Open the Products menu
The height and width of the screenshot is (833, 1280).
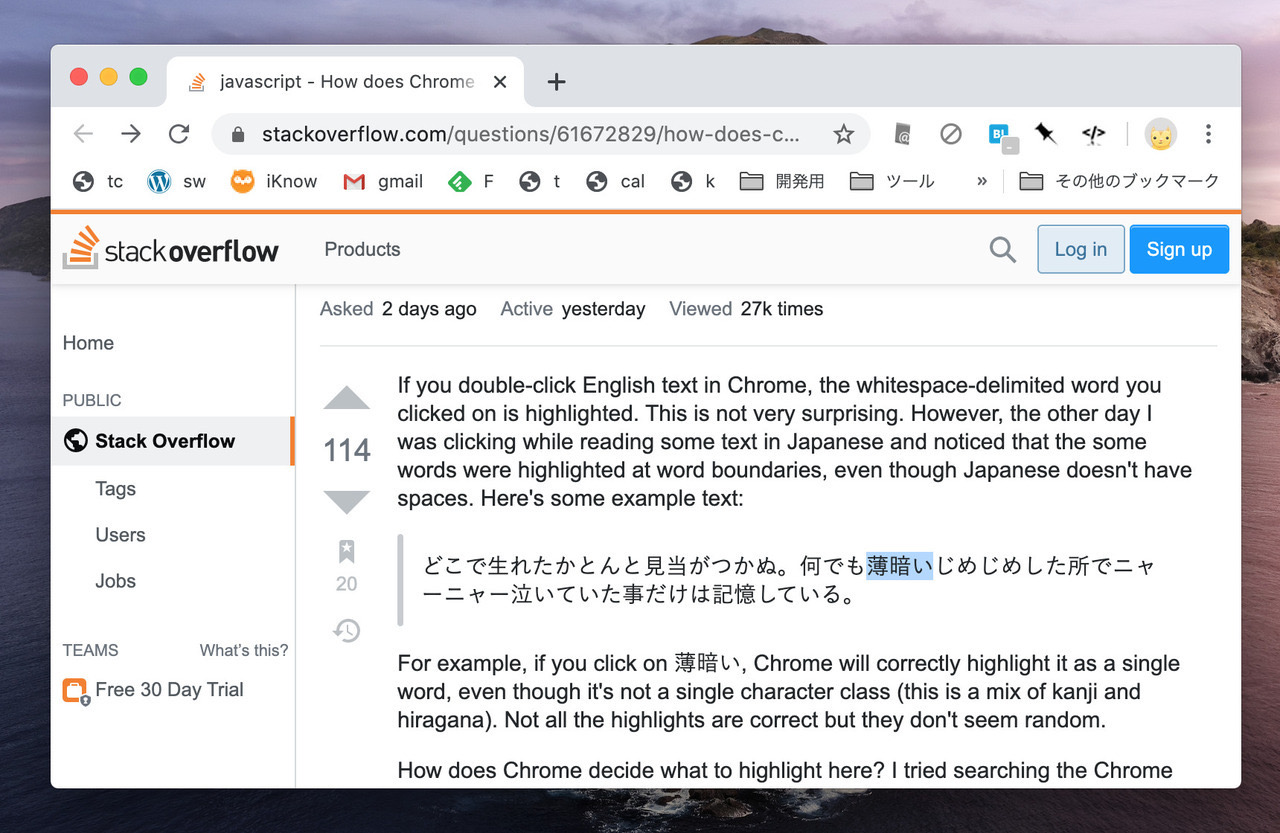[362, 249]
